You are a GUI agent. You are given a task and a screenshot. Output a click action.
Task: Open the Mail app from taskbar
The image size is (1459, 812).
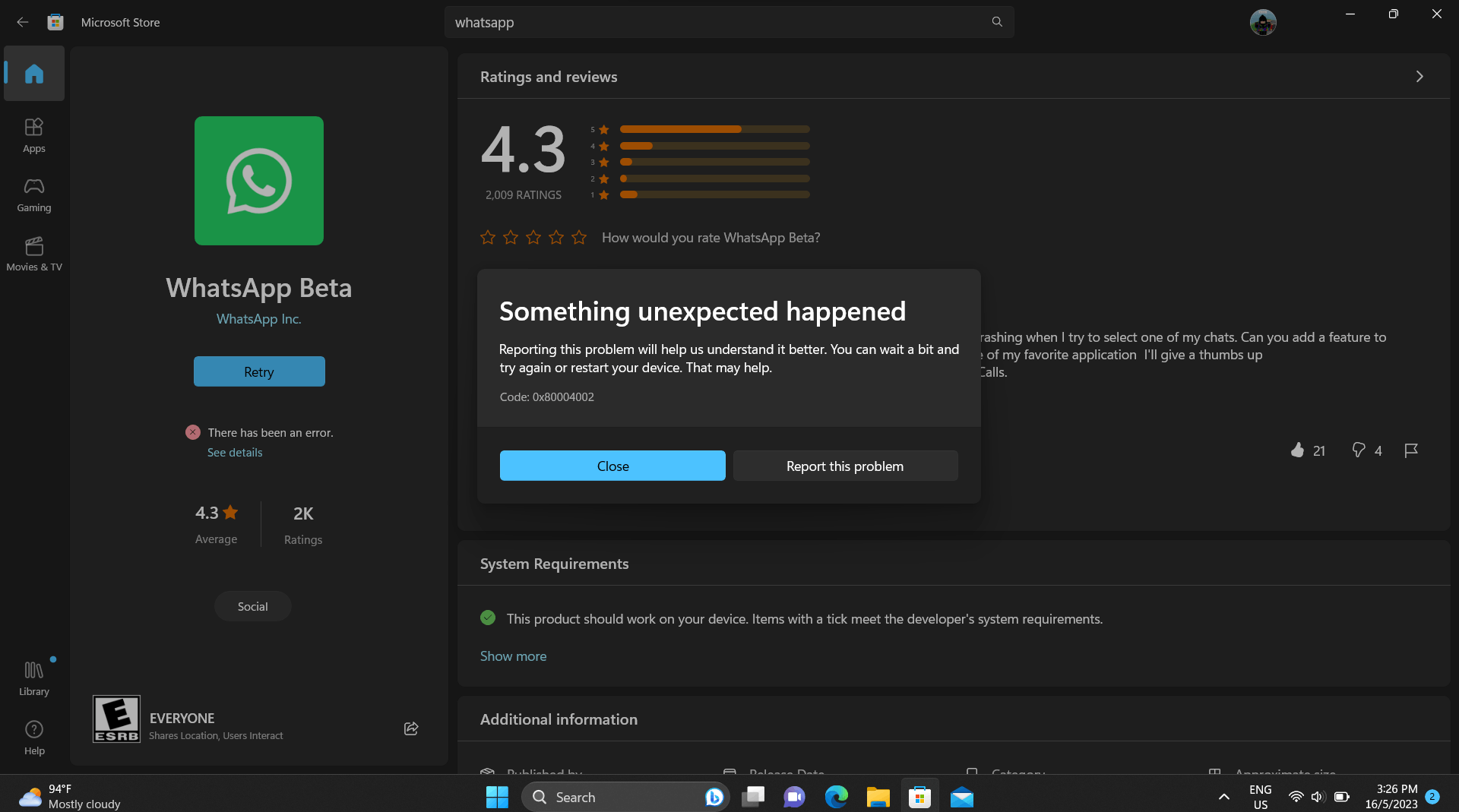pos(961,797)
